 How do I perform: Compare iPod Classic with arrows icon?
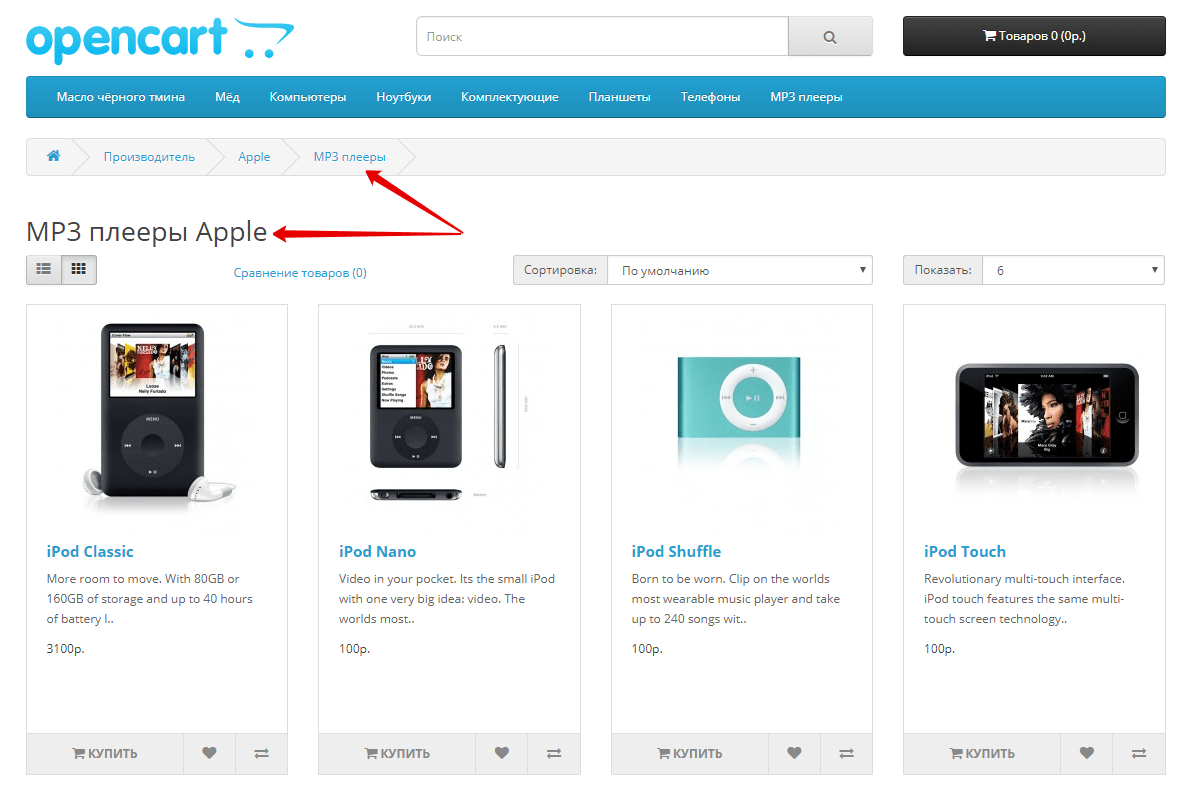pyautogui.click(x=261, y=753)
